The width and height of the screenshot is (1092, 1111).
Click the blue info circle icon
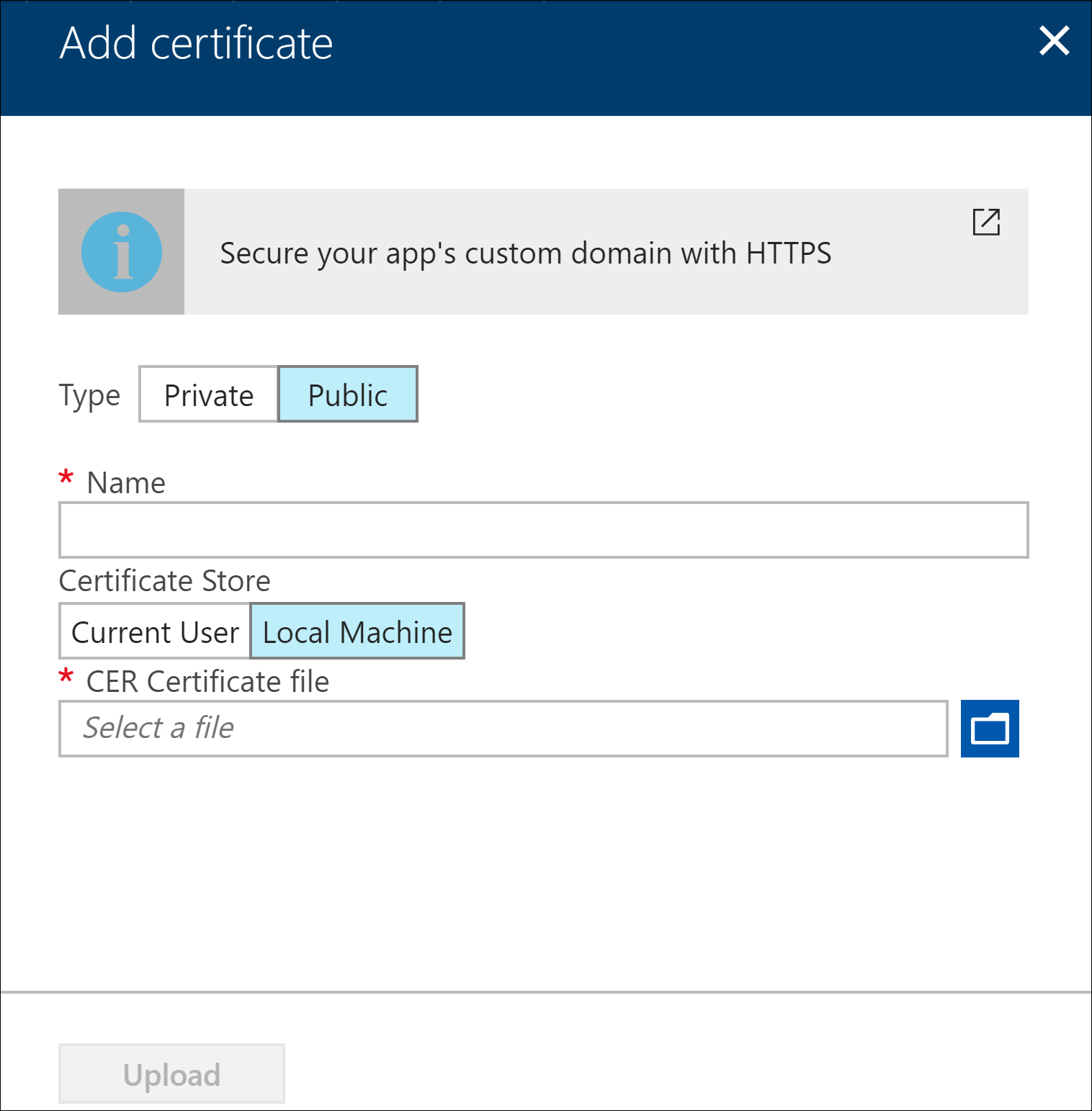[122, 252]
